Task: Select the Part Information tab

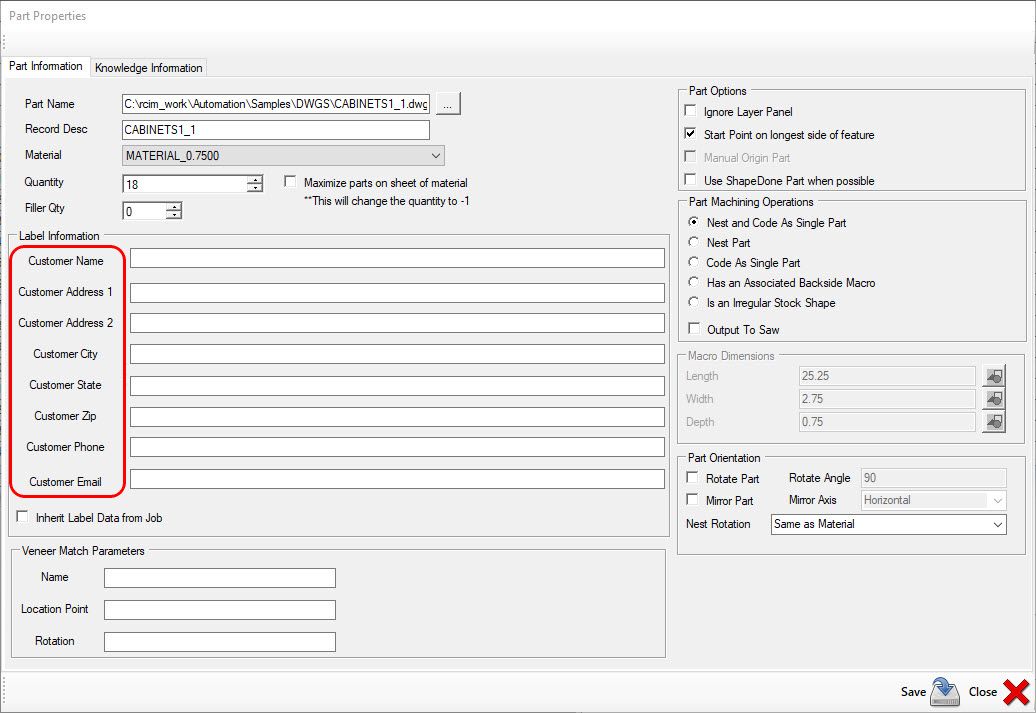Action: point(46,66)
